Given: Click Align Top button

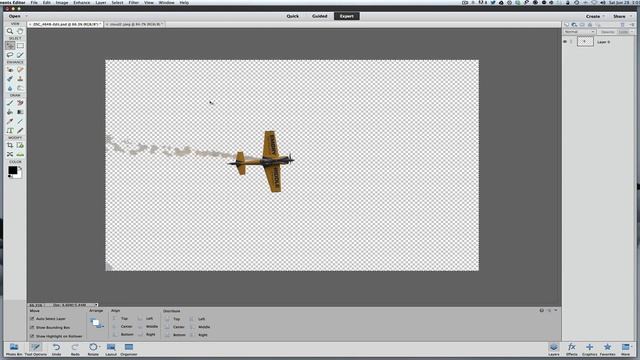Looking at the screenshot, I should 121,319.
